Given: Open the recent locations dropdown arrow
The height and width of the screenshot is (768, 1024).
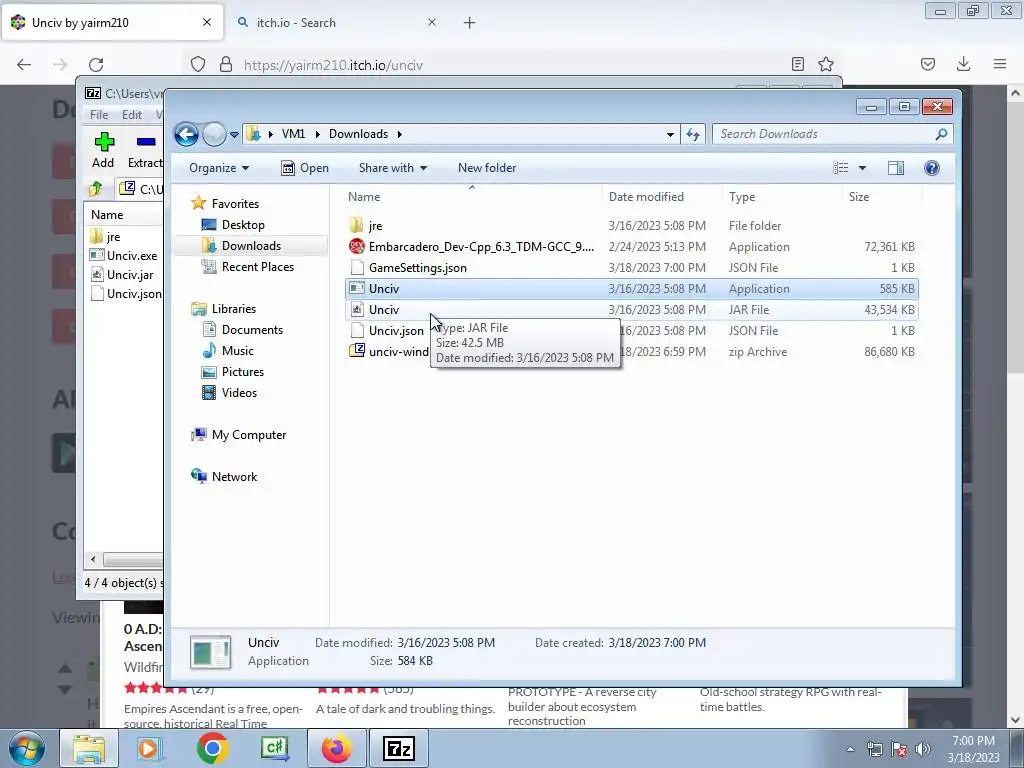Looking at the screenshot, I should point(234,135).
